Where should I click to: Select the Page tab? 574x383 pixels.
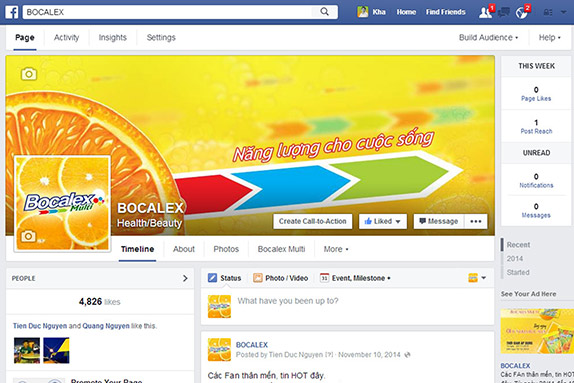tap(25, 37)
